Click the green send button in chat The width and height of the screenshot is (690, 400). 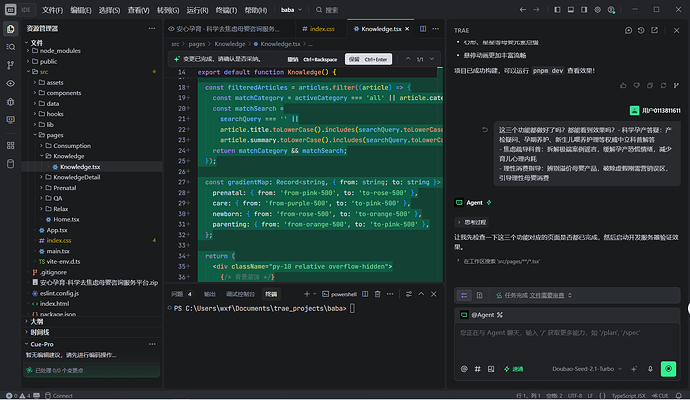click(x=668, y=369)
